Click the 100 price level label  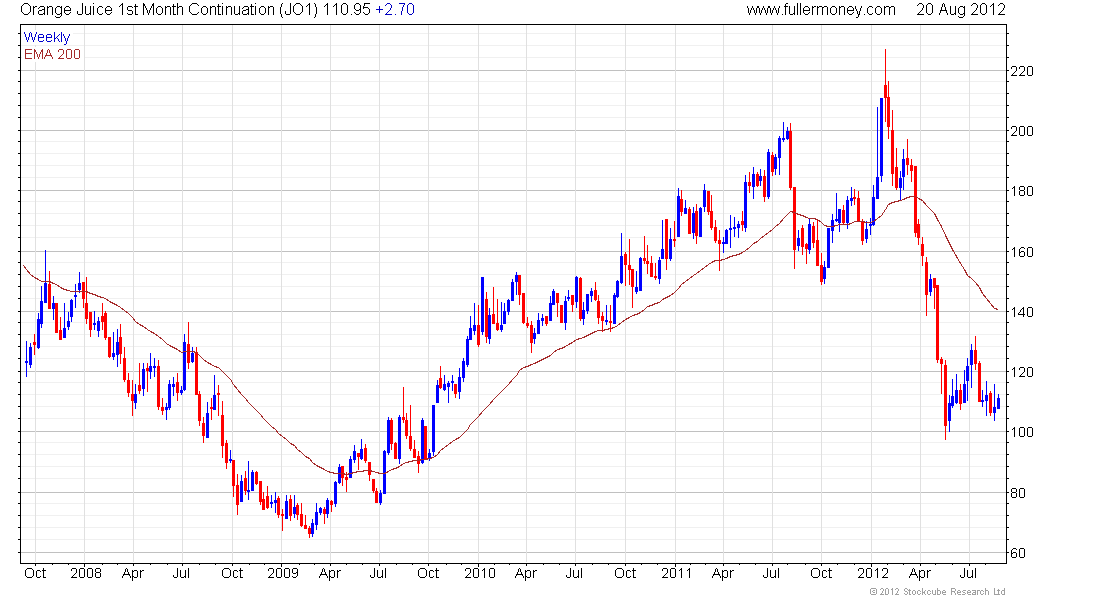(1021, 432)
